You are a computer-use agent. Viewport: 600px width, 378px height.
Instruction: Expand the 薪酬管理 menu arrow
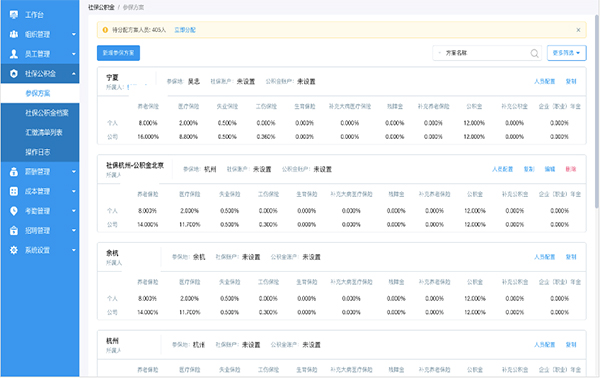pyautogui.click(x=74, y=172)
